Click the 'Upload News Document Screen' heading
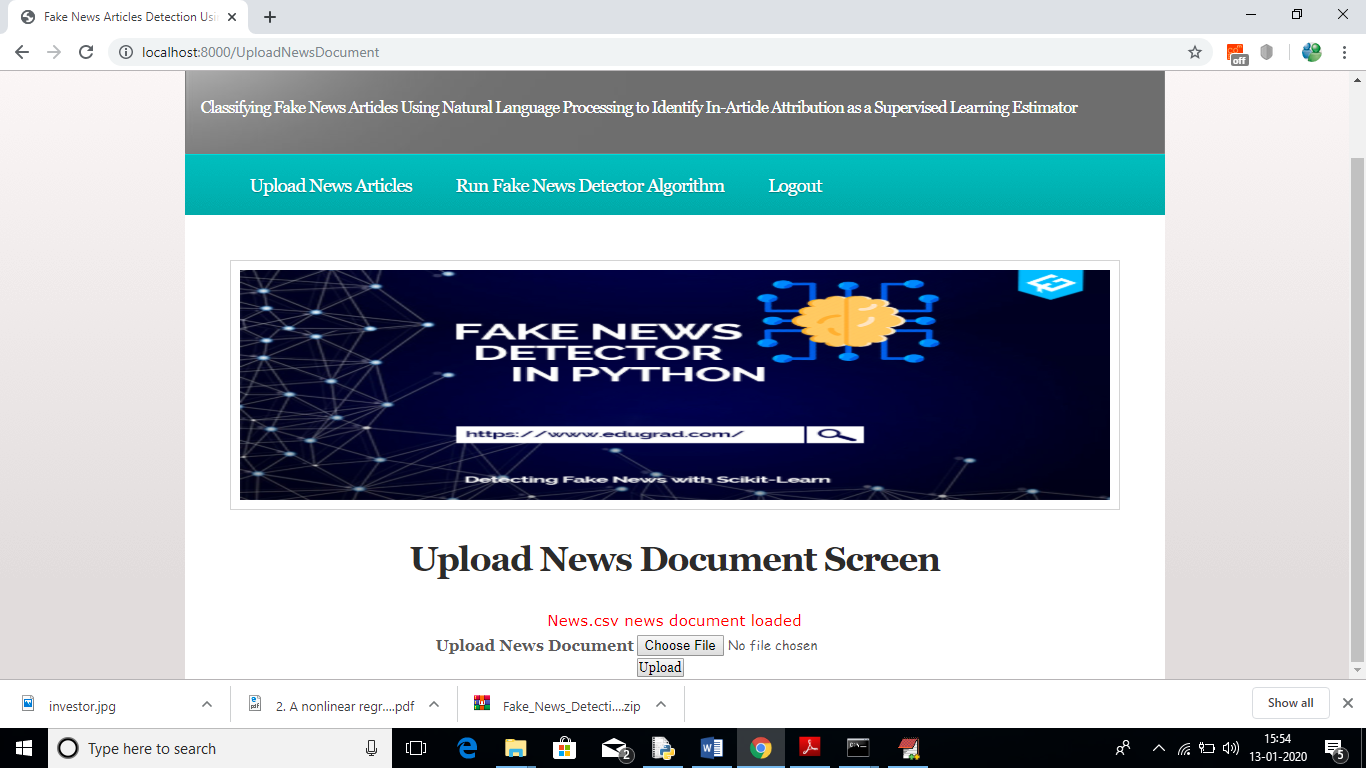The image size is (1366, 768). coord(675,559)
